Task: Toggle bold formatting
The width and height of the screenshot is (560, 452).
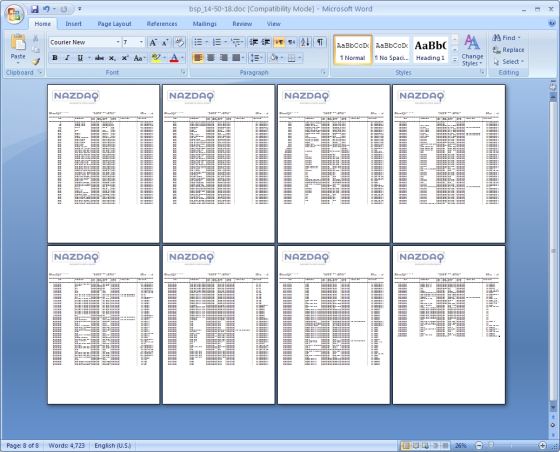Action: click(55, 57)
